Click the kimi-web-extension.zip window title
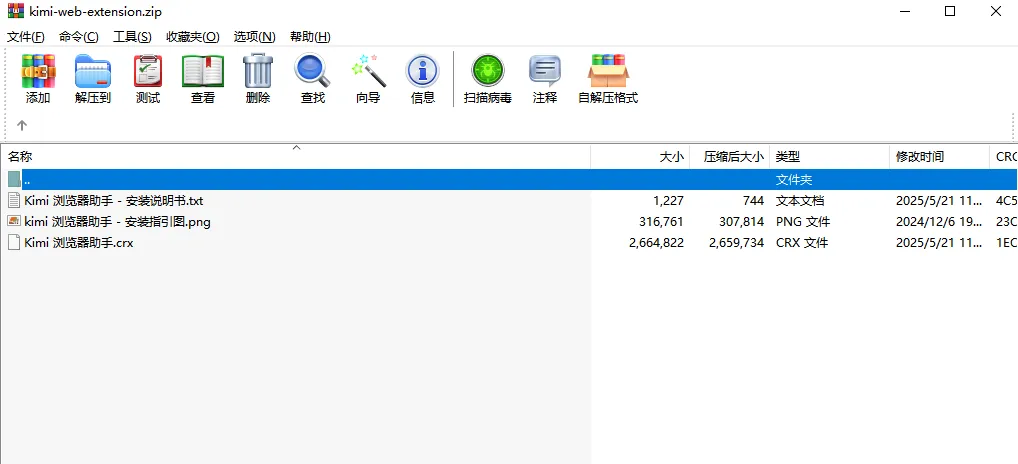The height and width of the screenshot is (464, 1018). pyautogui.click(x=95, y=12)
